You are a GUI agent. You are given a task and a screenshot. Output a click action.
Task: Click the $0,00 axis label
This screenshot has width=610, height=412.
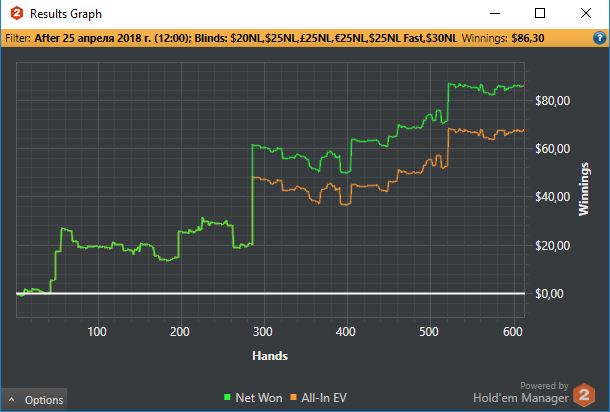(x=549, y=294)
